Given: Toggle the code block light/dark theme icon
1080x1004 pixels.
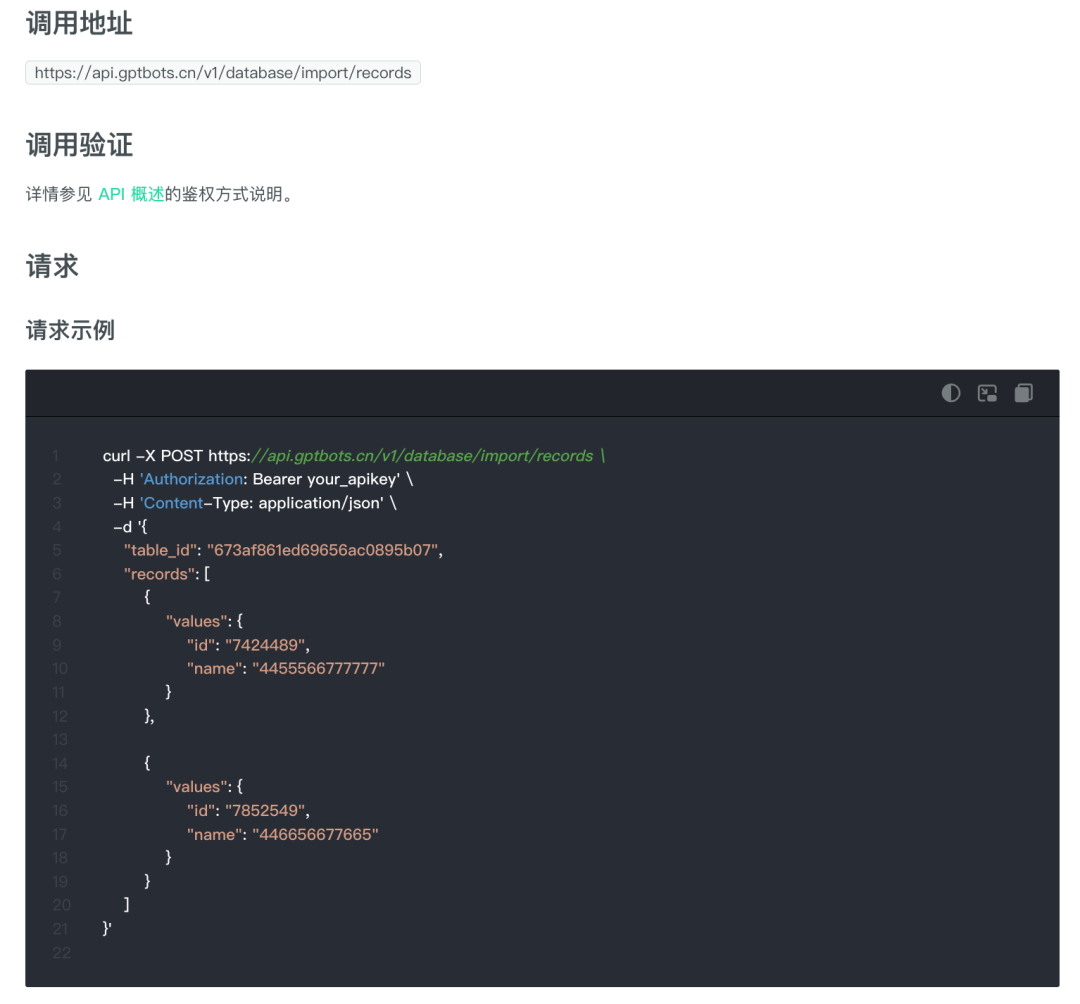Looking at the screenshot, I should point(951,393).
